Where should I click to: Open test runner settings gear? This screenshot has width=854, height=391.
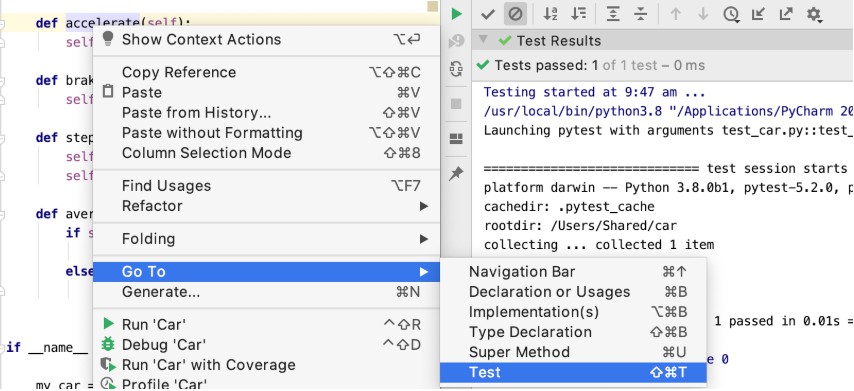(814, 14)
